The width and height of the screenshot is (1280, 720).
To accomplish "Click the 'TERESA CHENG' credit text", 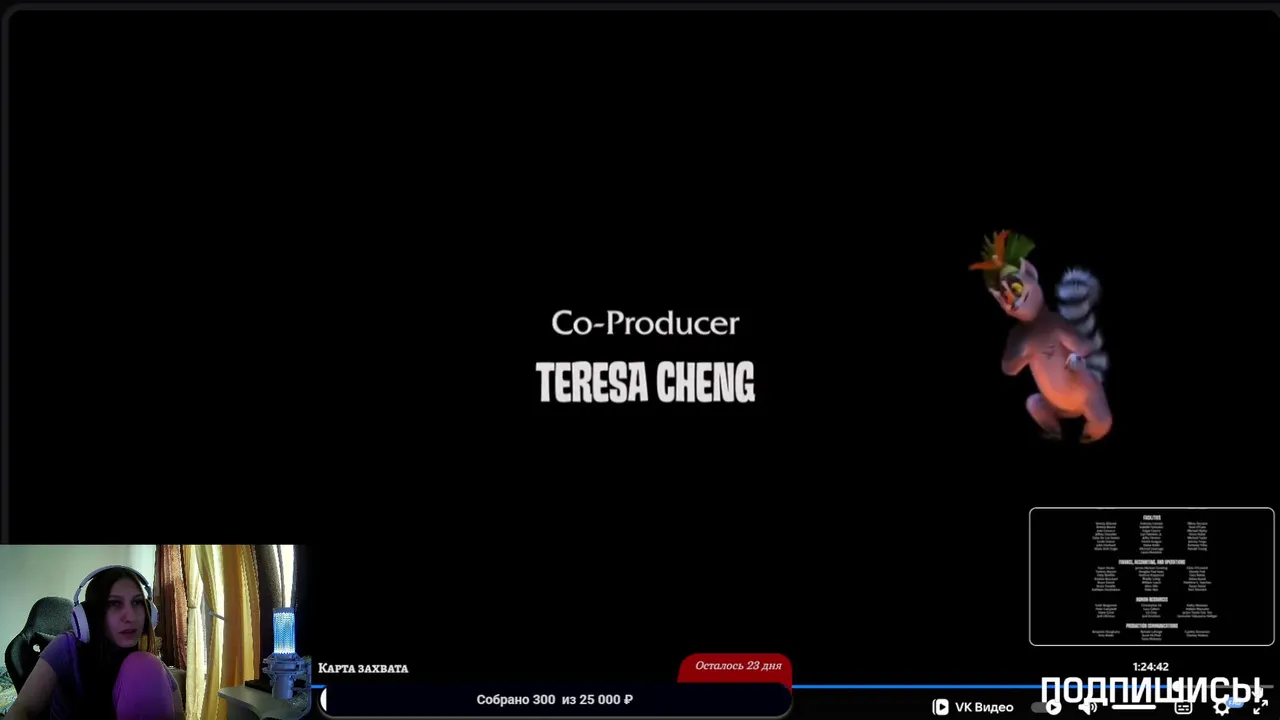I will click(645, 383).
